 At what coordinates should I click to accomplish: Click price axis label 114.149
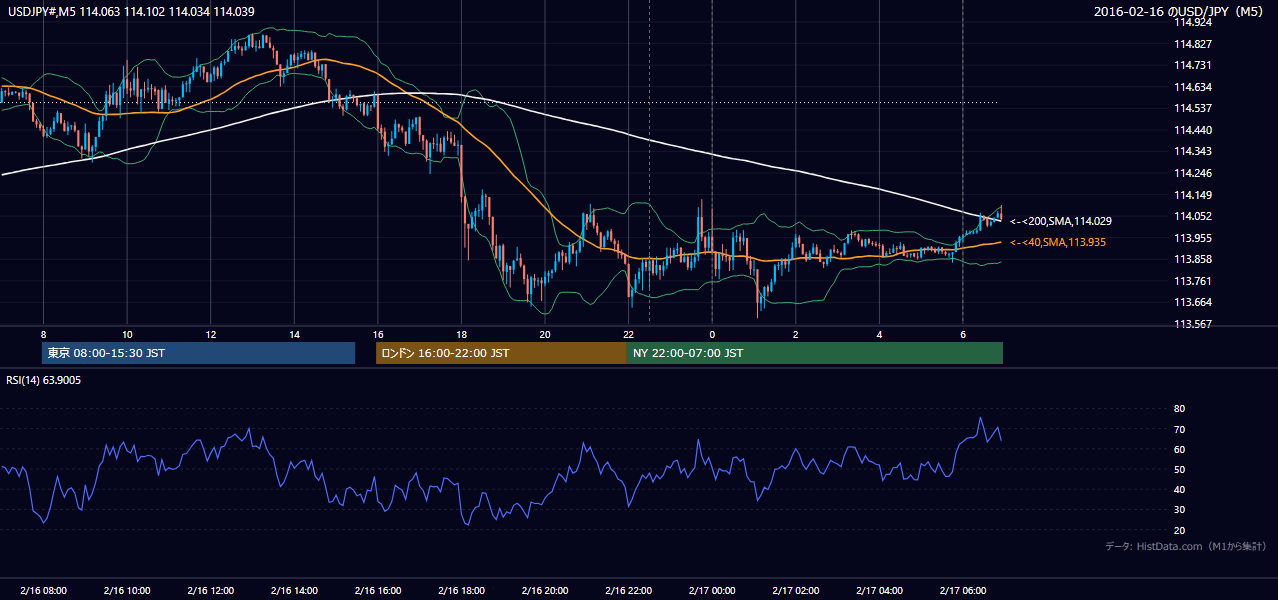point(1192,195)
